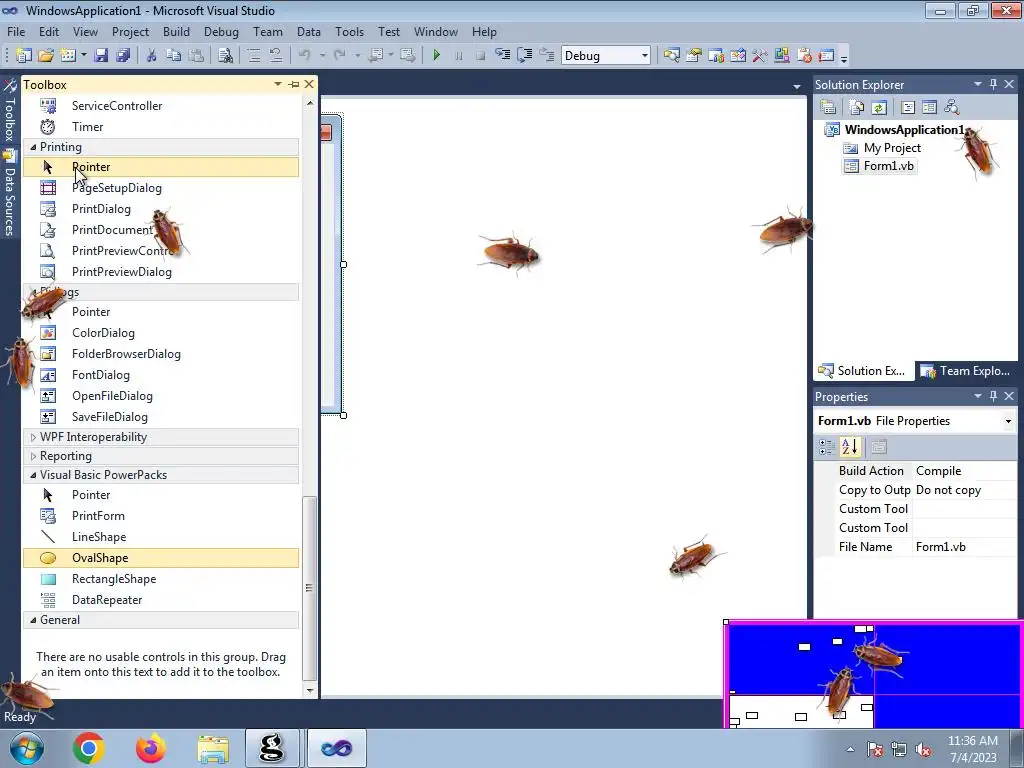Click the Paste icon in toolbar
This screenshot has height=768, width=1024.
[195, 56]
